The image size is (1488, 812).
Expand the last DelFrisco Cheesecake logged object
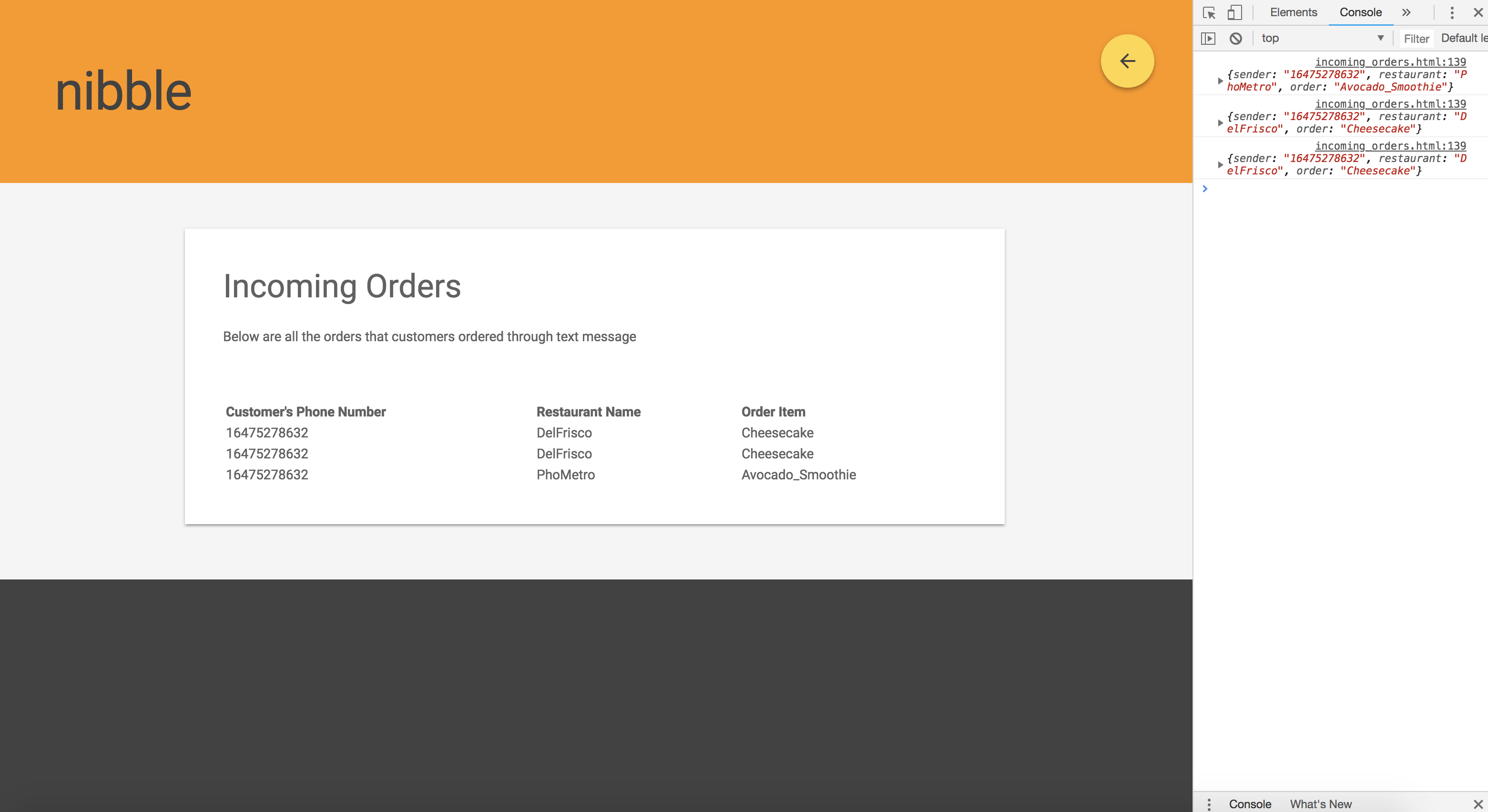point(1220,164)
